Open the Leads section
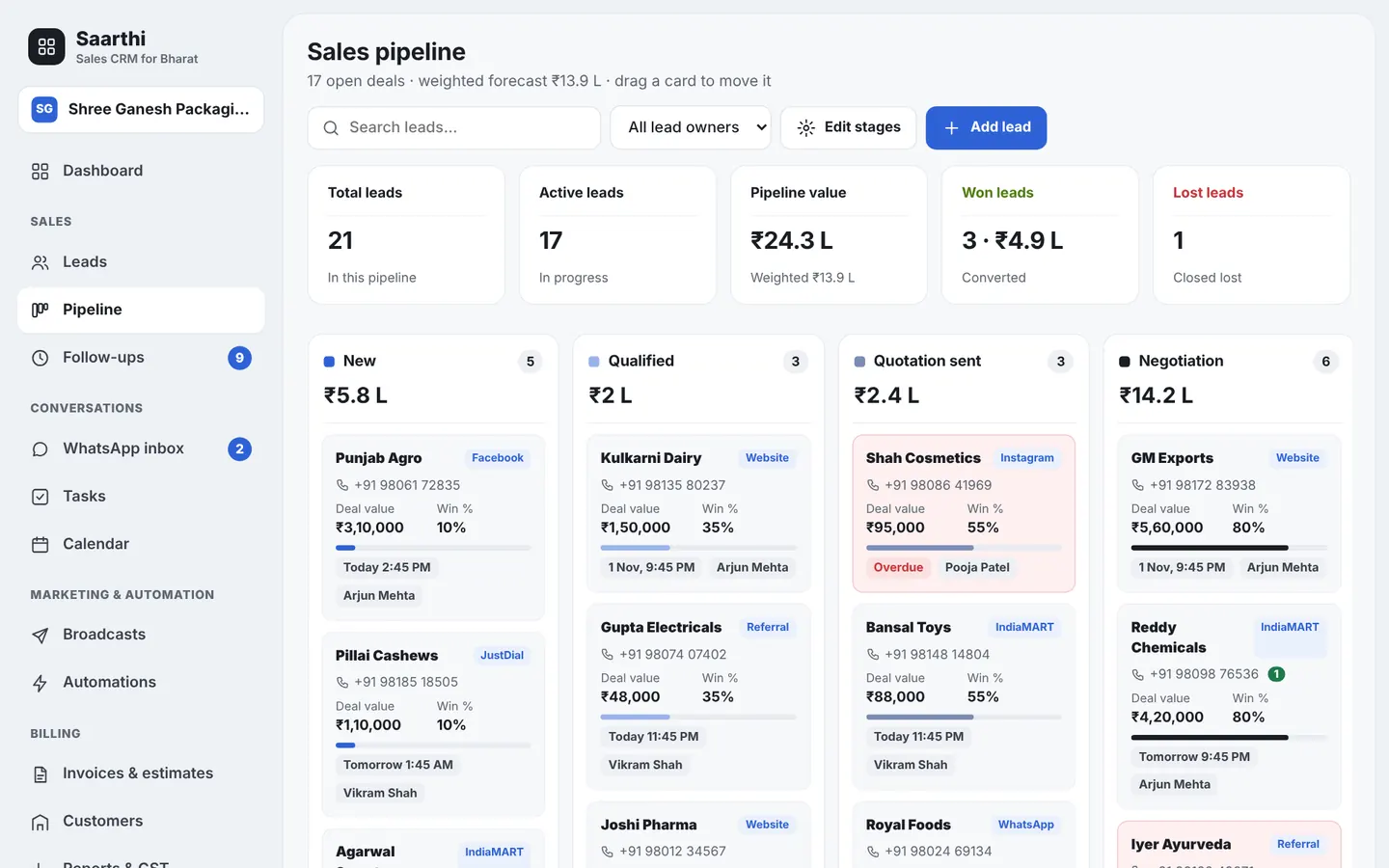This screenshot has width=1389, height=868. click(141, 262)
